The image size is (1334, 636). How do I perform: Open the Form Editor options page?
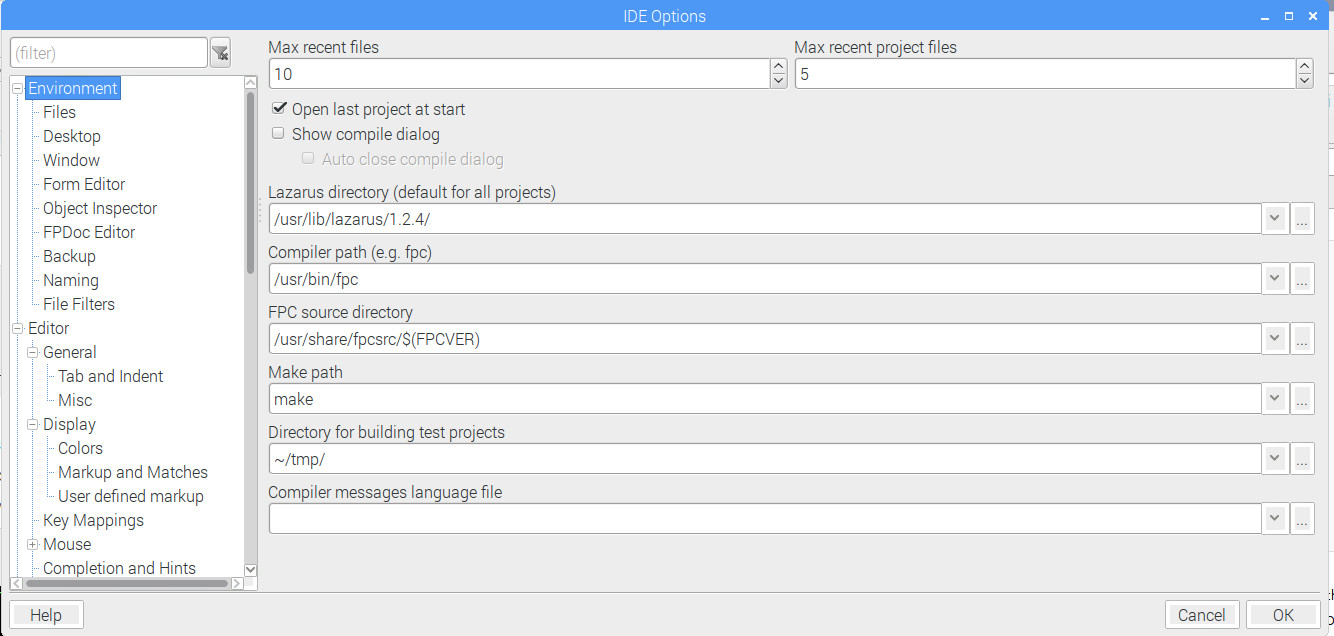84,184
